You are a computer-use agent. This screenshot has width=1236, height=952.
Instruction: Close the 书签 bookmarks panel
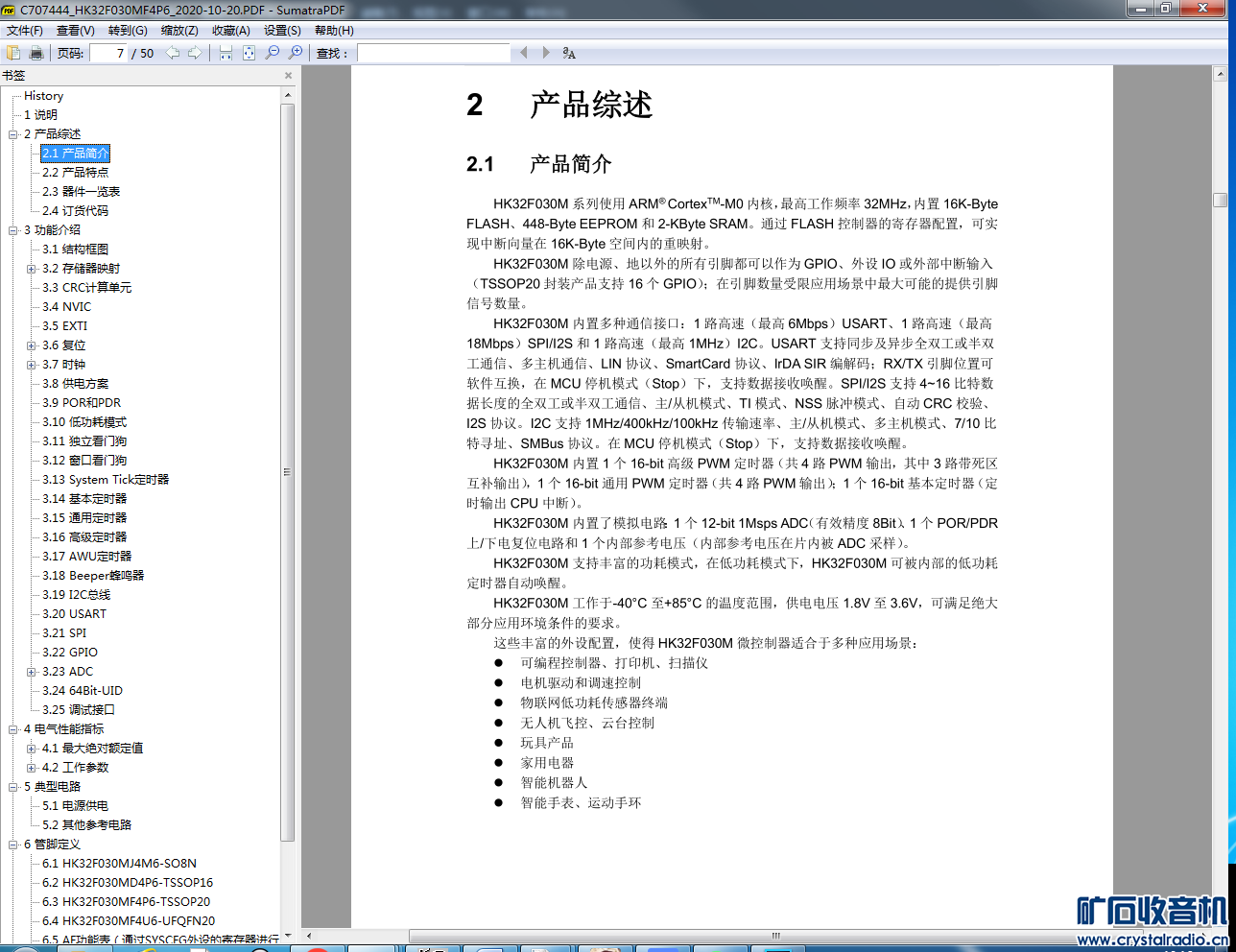click(288, 75)
